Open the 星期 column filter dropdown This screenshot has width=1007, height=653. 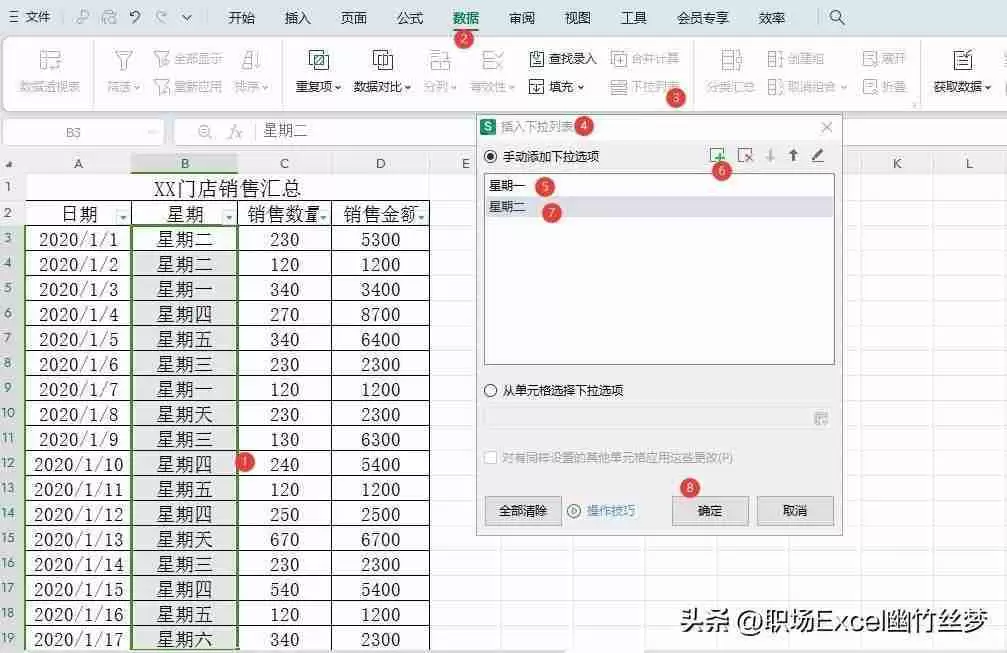point(229,215)
